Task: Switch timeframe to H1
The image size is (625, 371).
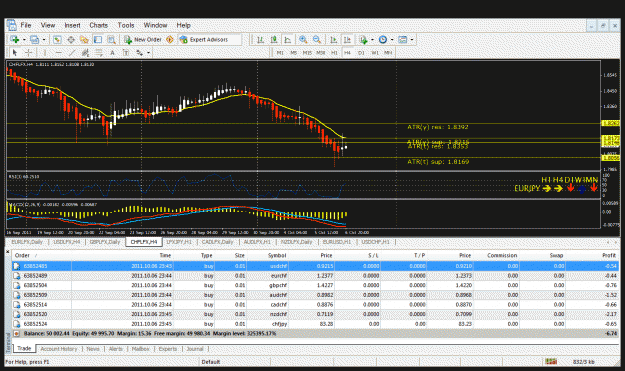Action: tap(334, 53)
